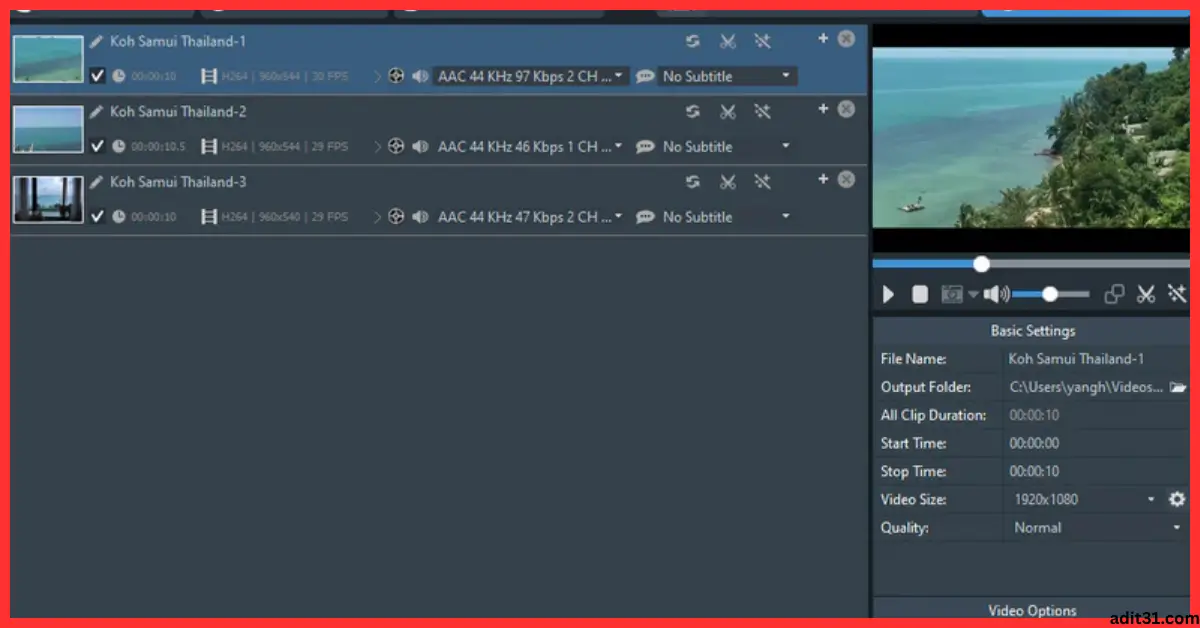
Task: Click the rotate/reset icon on Koh Samui Thailand-2 row
Action: tap(692, 111)
